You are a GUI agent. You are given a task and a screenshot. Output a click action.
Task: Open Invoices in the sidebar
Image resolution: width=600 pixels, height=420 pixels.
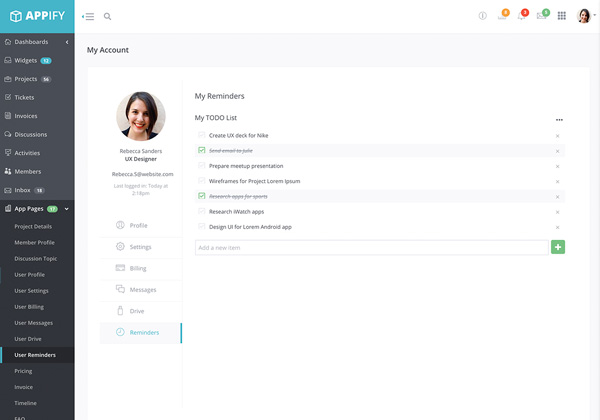tap(37, 116)
